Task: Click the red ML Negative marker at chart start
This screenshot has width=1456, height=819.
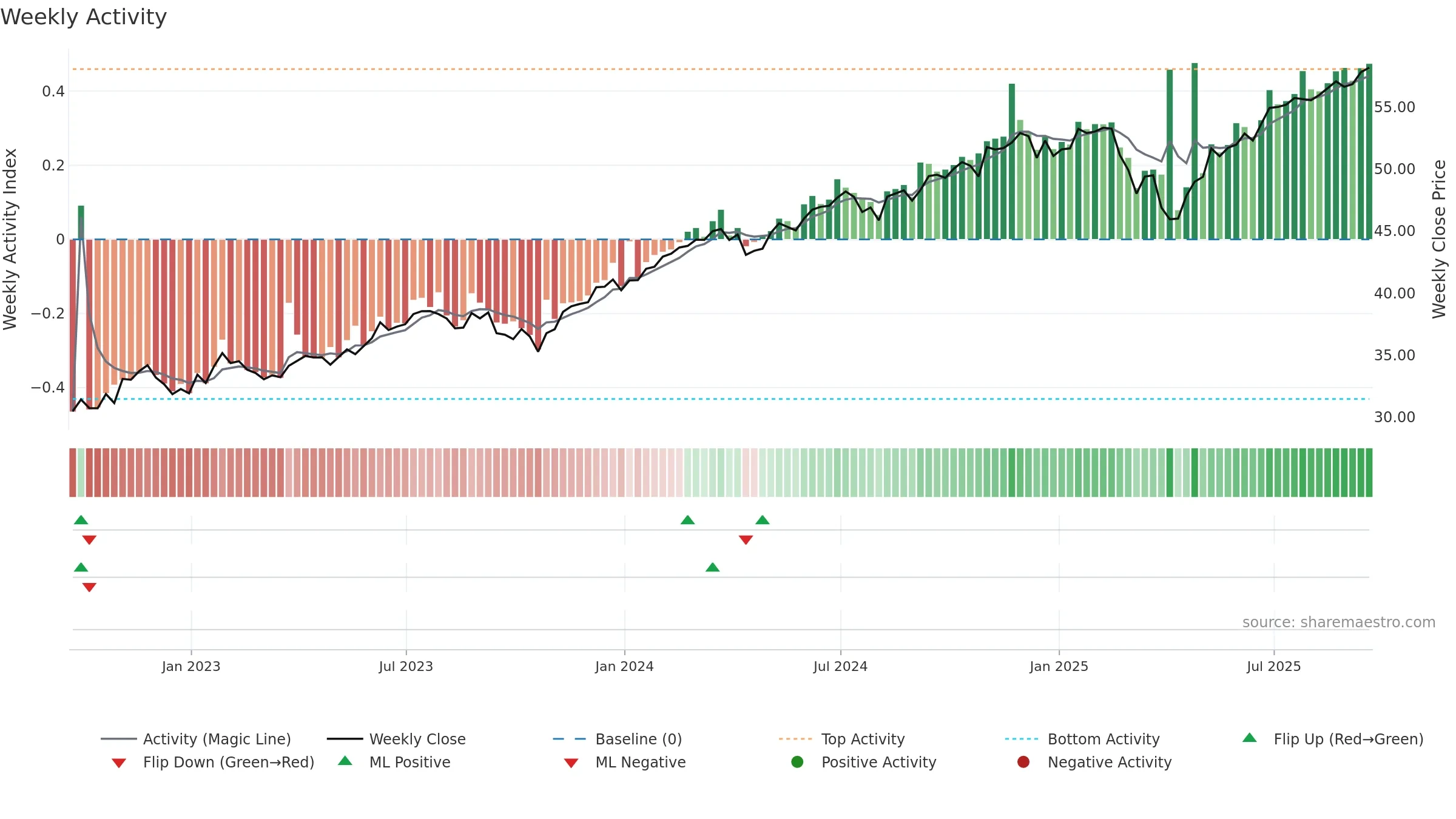Action: 89,587
